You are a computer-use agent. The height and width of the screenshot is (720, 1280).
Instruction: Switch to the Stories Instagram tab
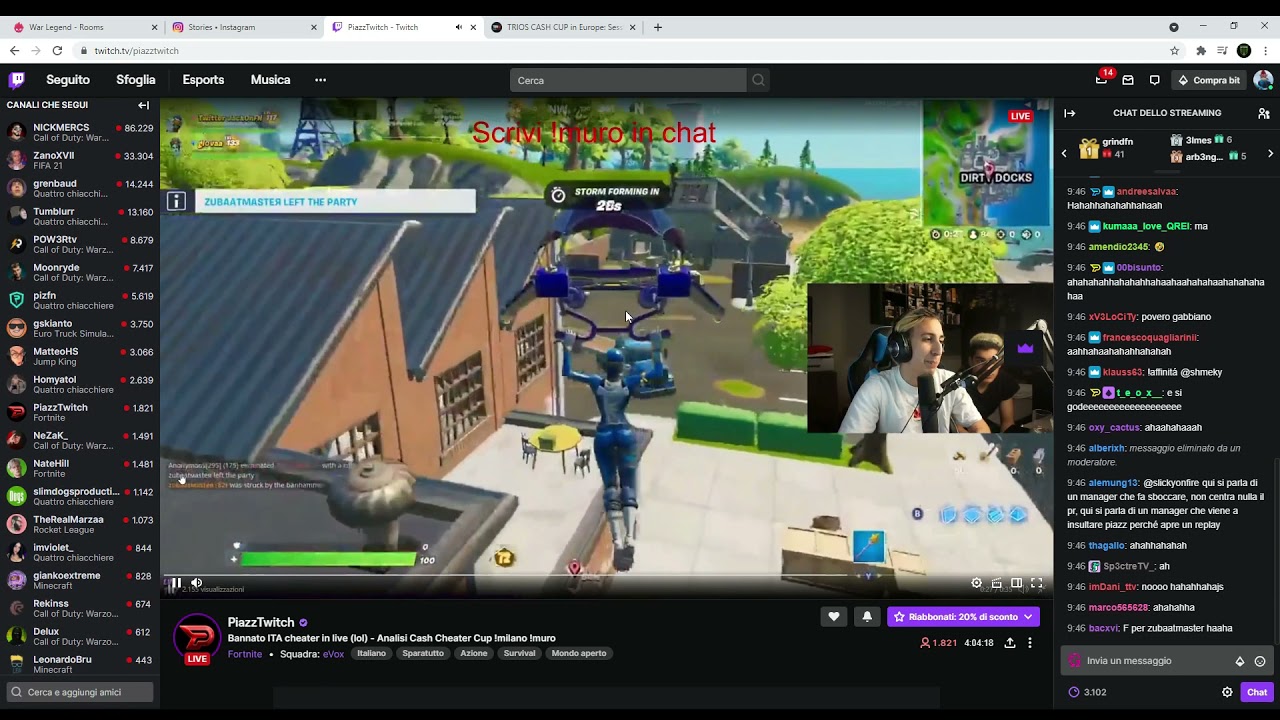pyautogui.click(x=244, y=27)
